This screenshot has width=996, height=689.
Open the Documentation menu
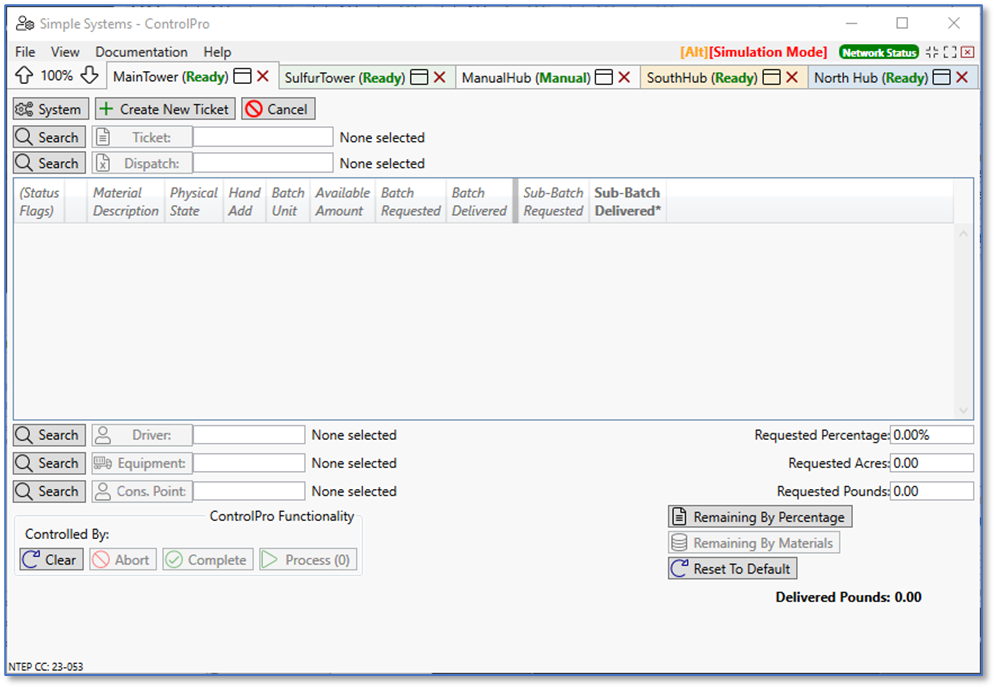pyautogui.click(x=141, y=52)
